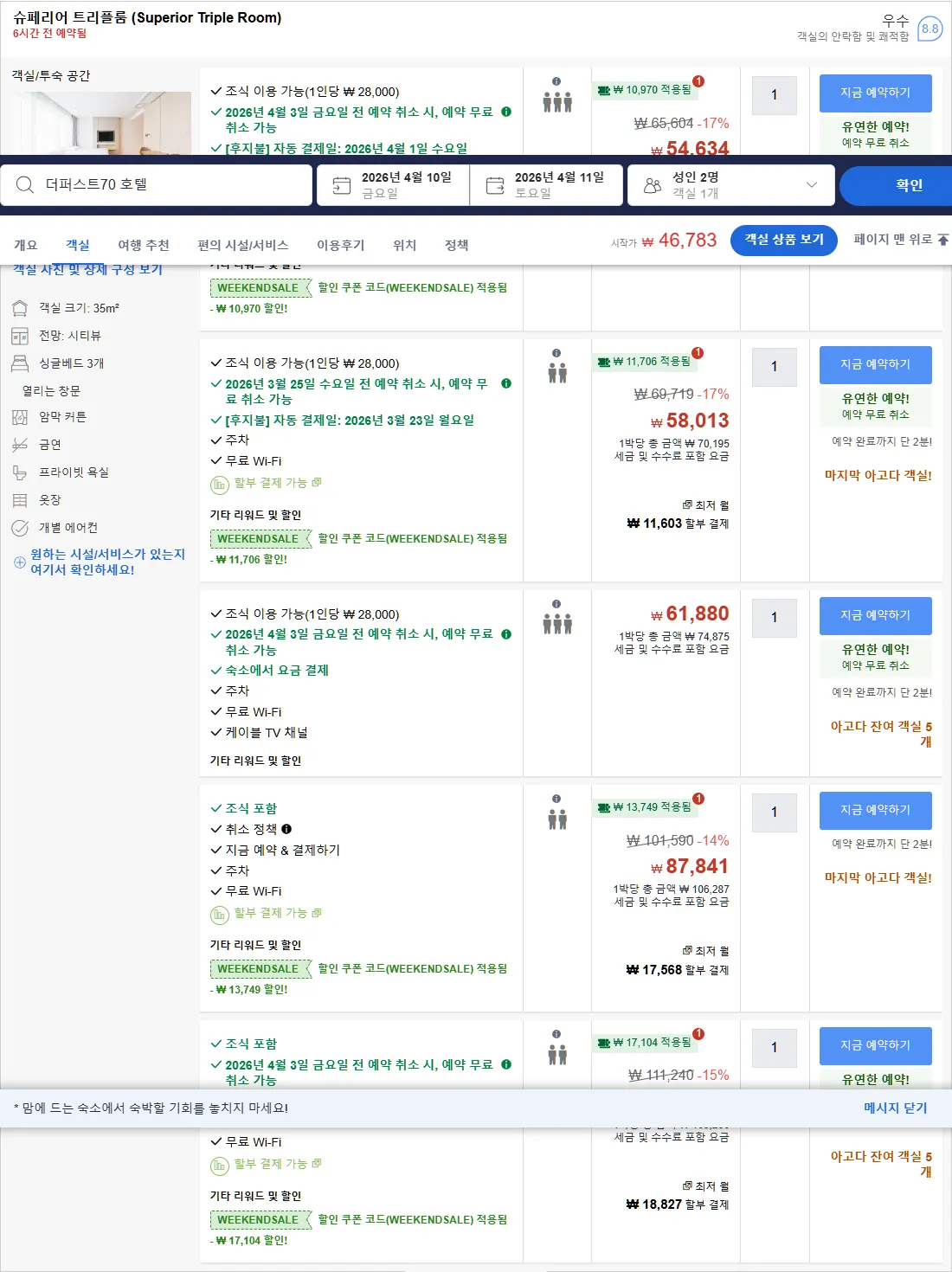The image size is (952, 1272).
Task: Click the guests people icon beside 성인 2명
Action: (x=653, y=185)
